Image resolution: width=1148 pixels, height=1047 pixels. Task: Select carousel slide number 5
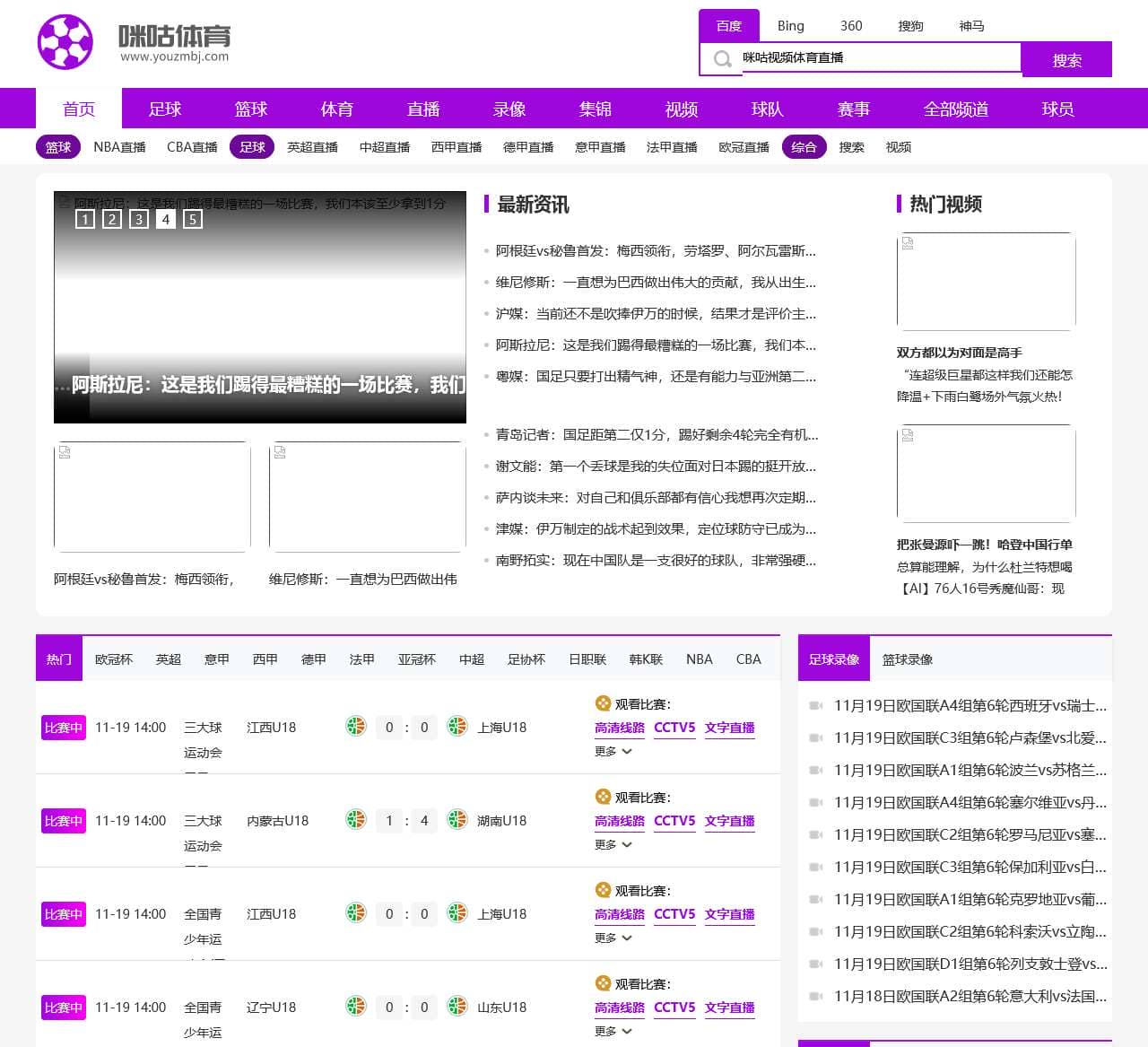point(193,219)
